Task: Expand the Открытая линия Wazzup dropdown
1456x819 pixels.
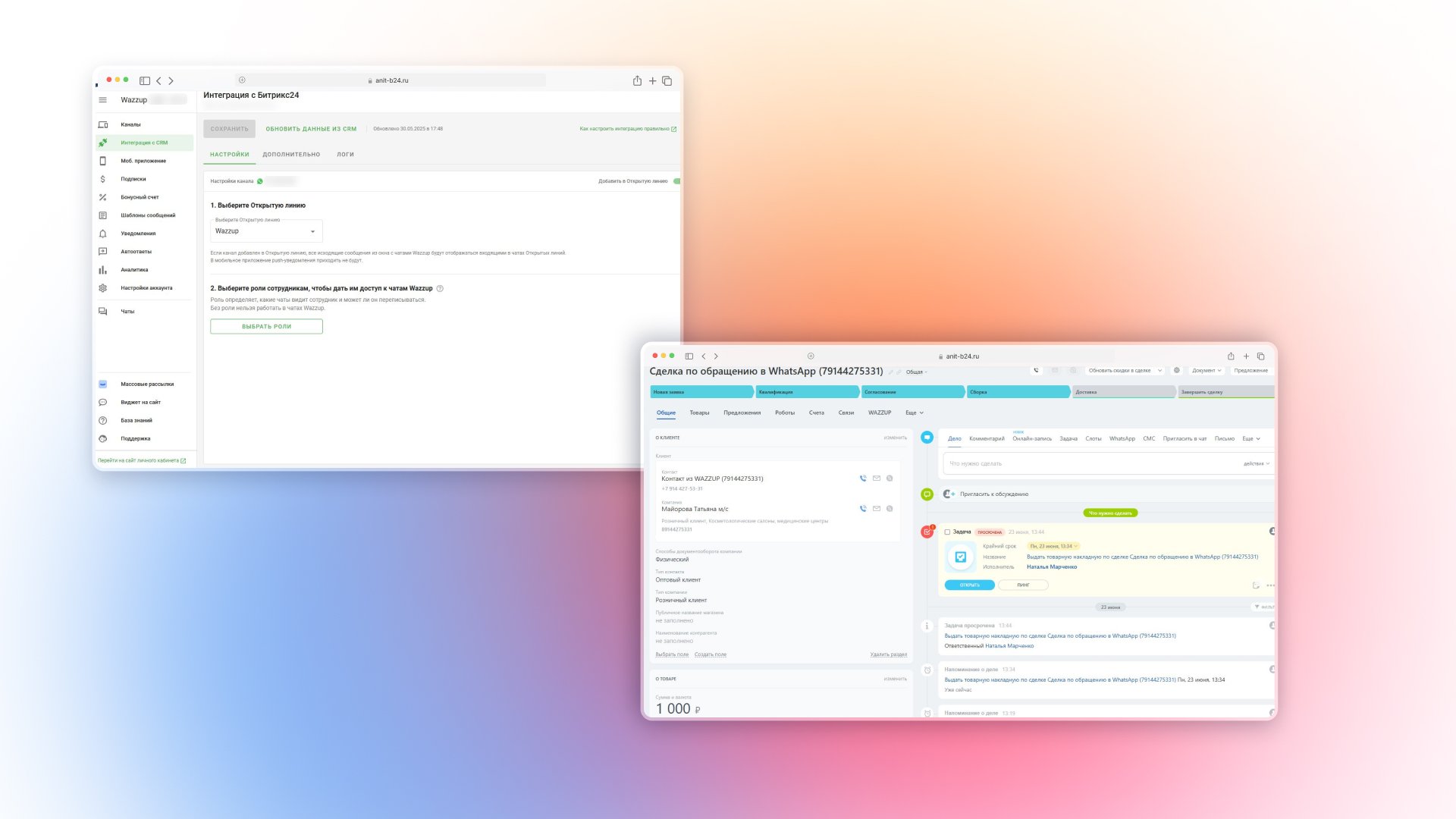Action: [266, 231]
